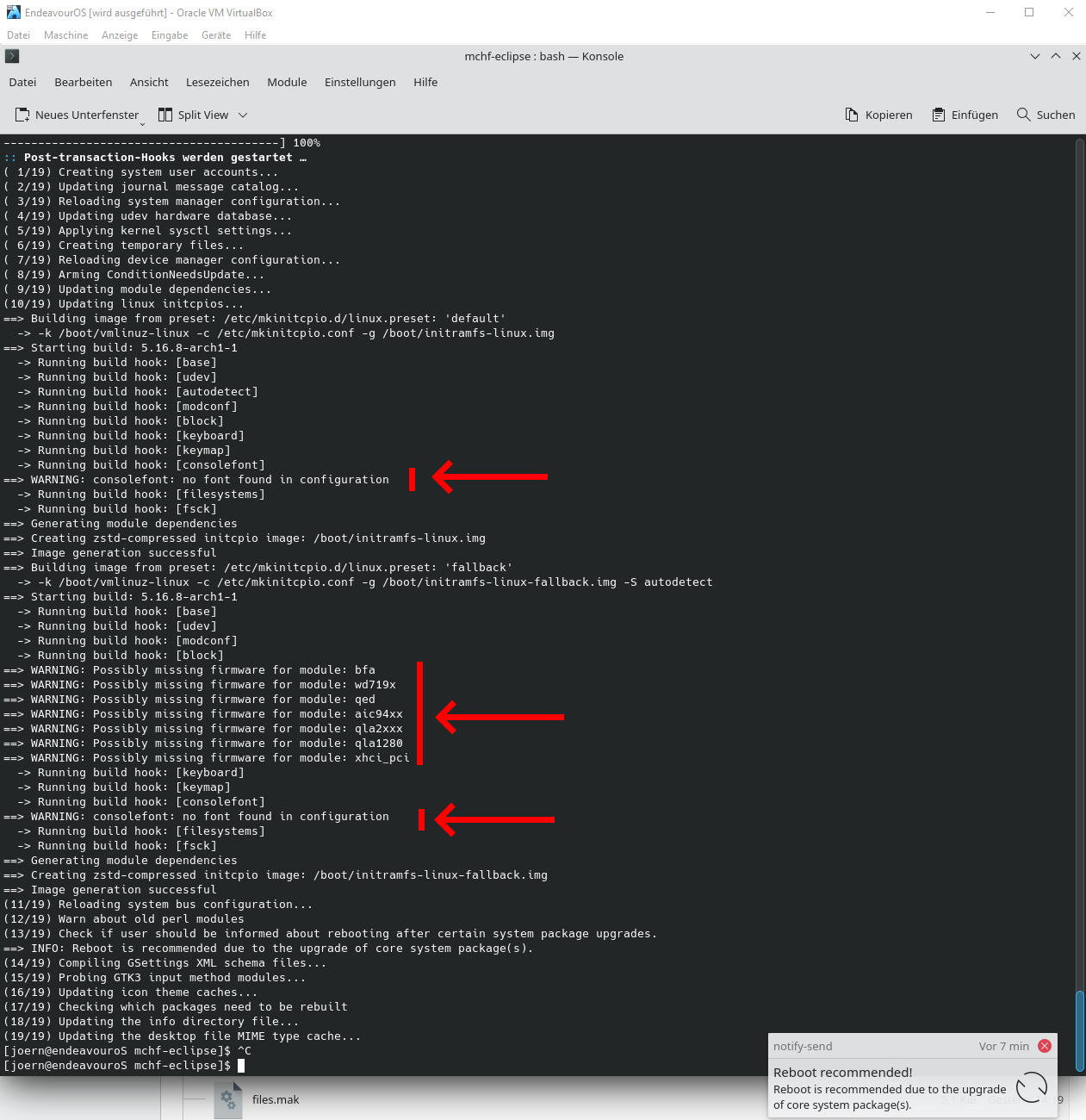This screenshot has height=1120, width=1086.
Task: Open the Ansicht menu
Action: click(x=149, y=83)
